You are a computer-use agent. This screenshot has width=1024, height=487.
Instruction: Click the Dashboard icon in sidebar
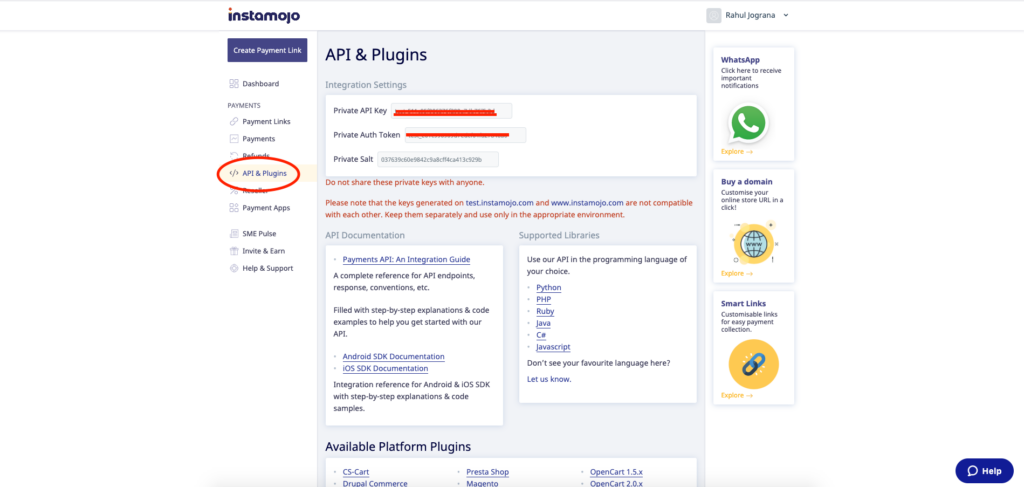[x=234, y=84]
